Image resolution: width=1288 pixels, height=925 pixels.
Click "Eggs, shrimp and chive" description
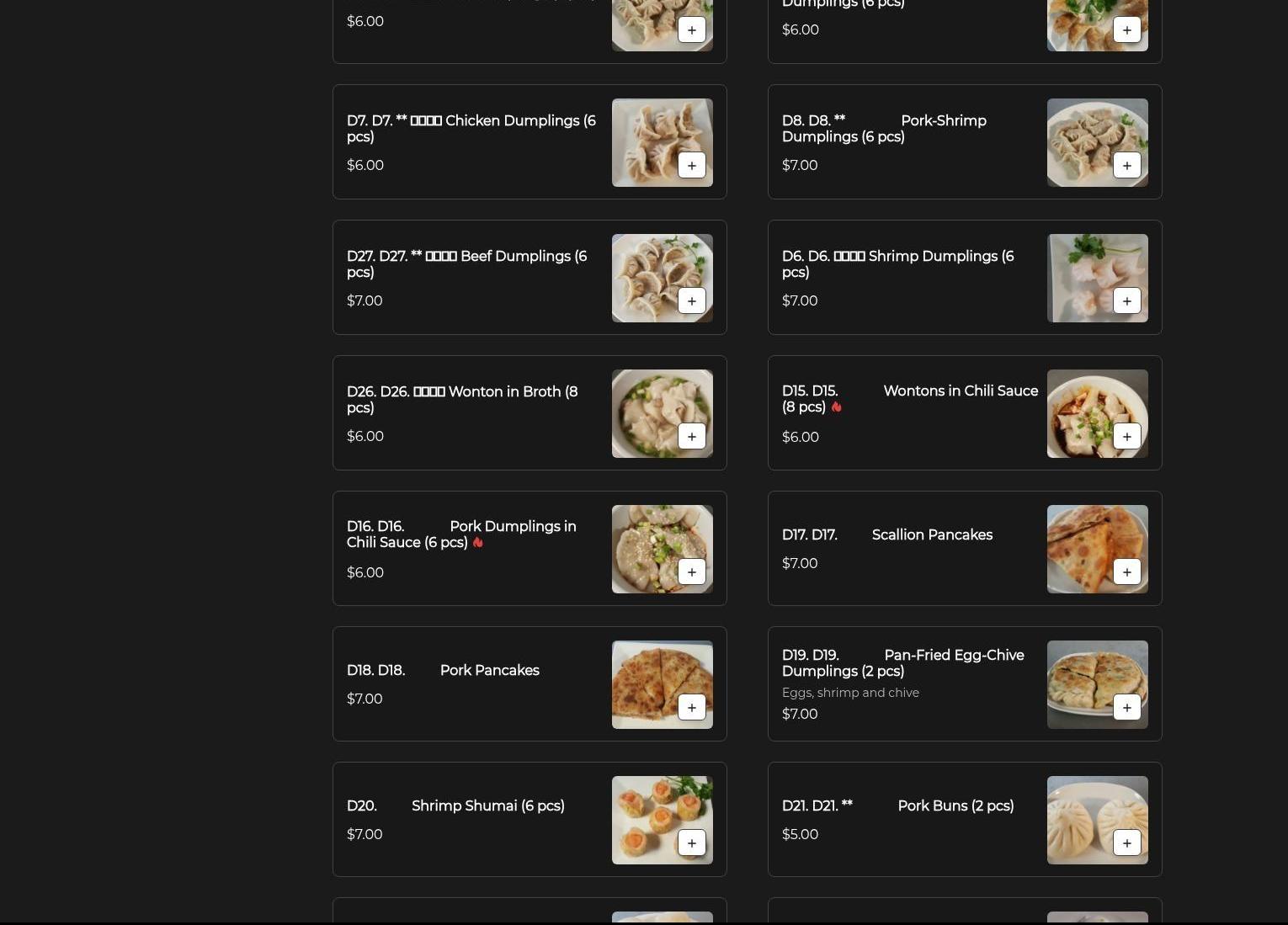tap(850, 693)
